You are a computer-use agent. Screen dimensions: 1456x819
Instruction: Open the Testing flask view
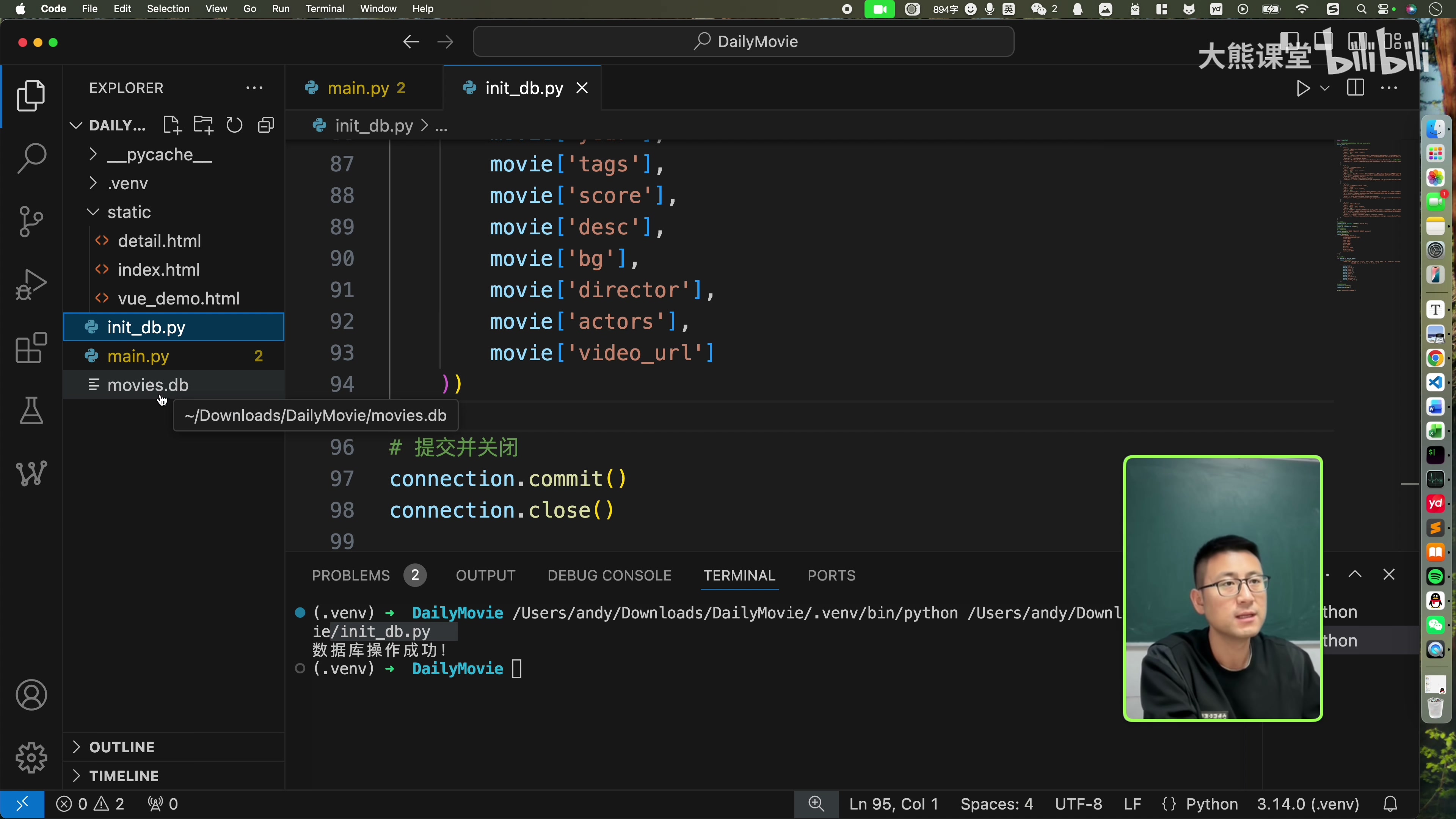31,410
